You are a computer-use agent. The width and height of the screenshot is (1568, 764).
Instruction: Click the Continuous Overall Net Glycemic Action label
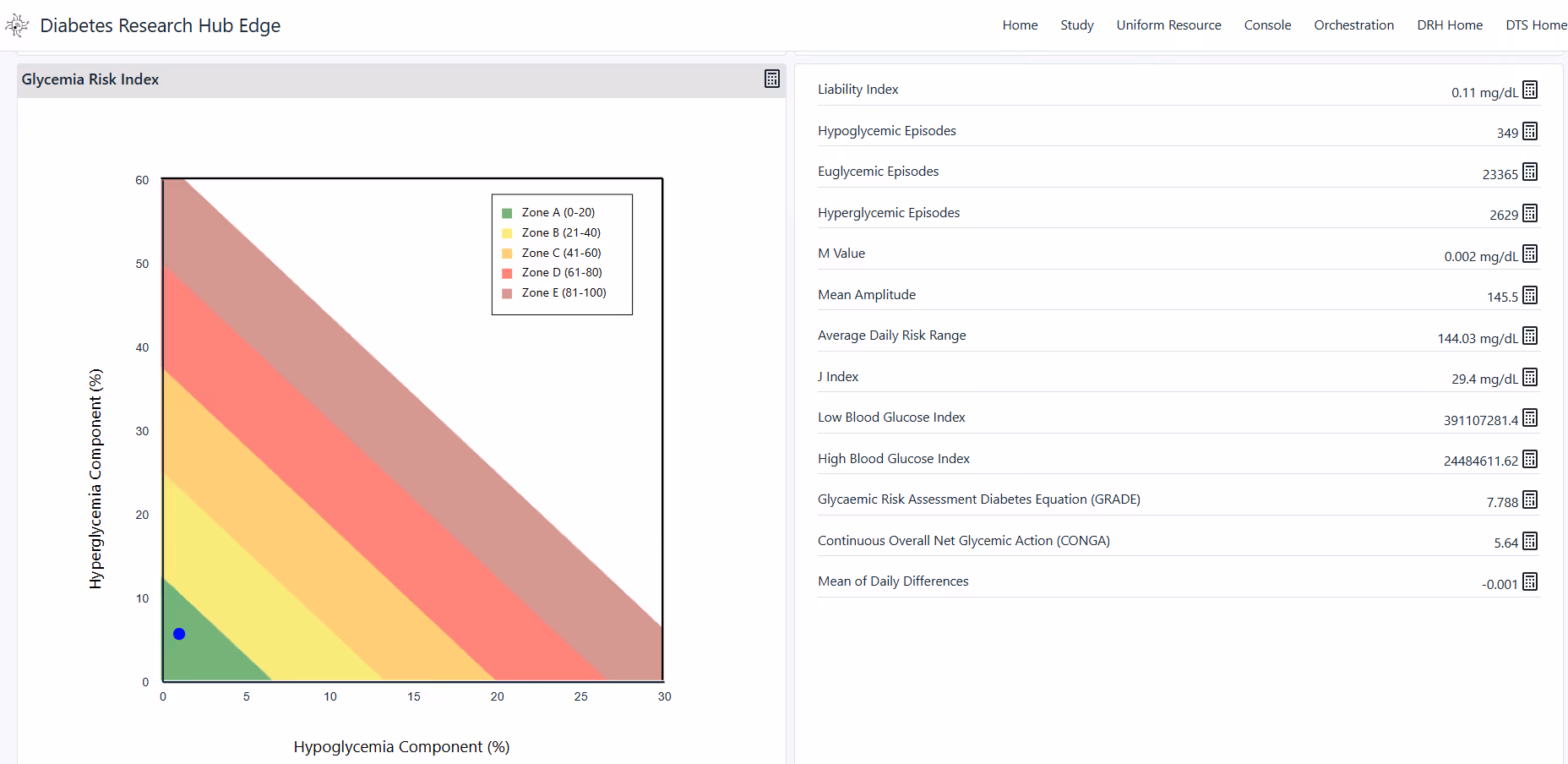[x=964, y=541]
